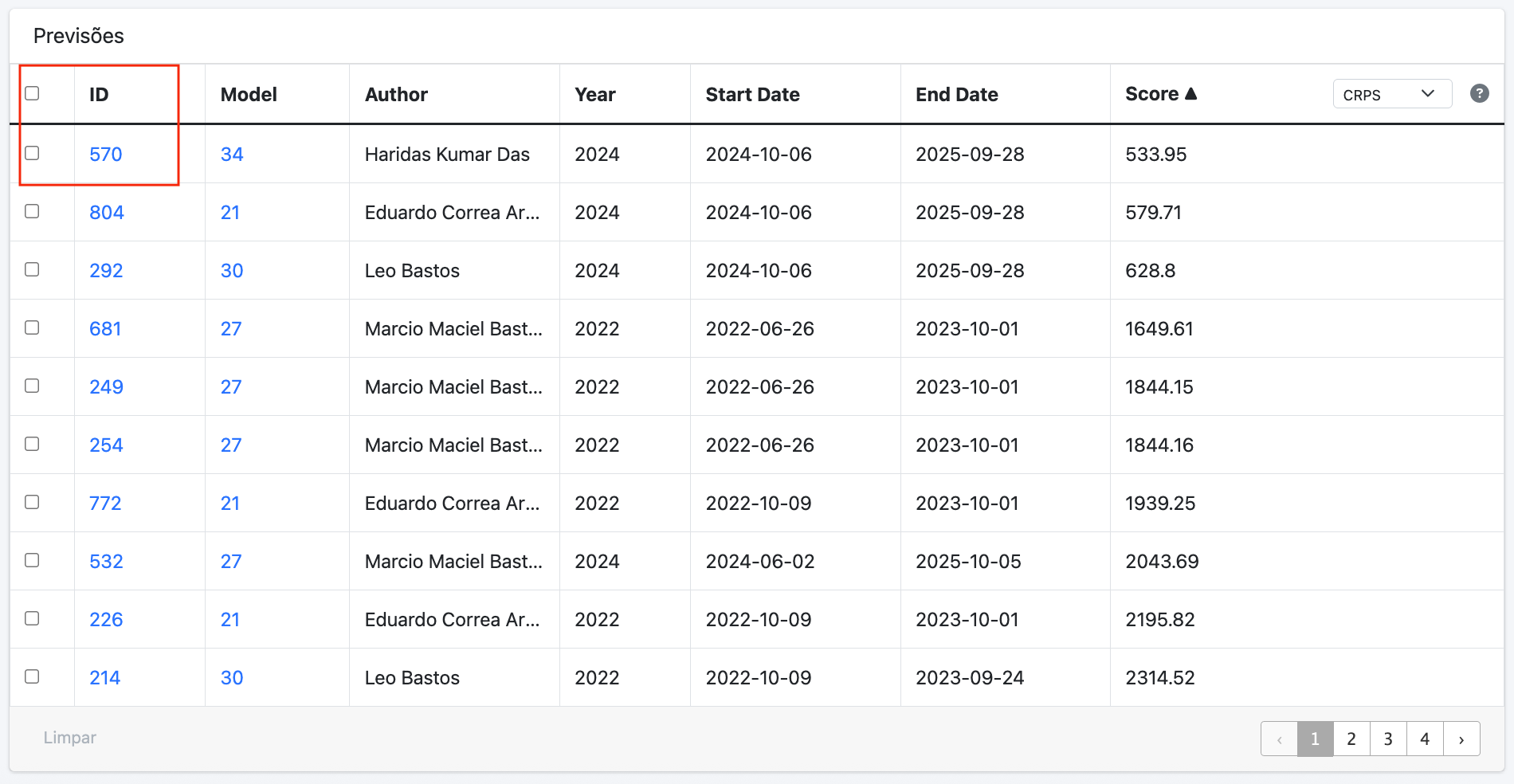Click start date 2024-06-02

coord(760,562)
